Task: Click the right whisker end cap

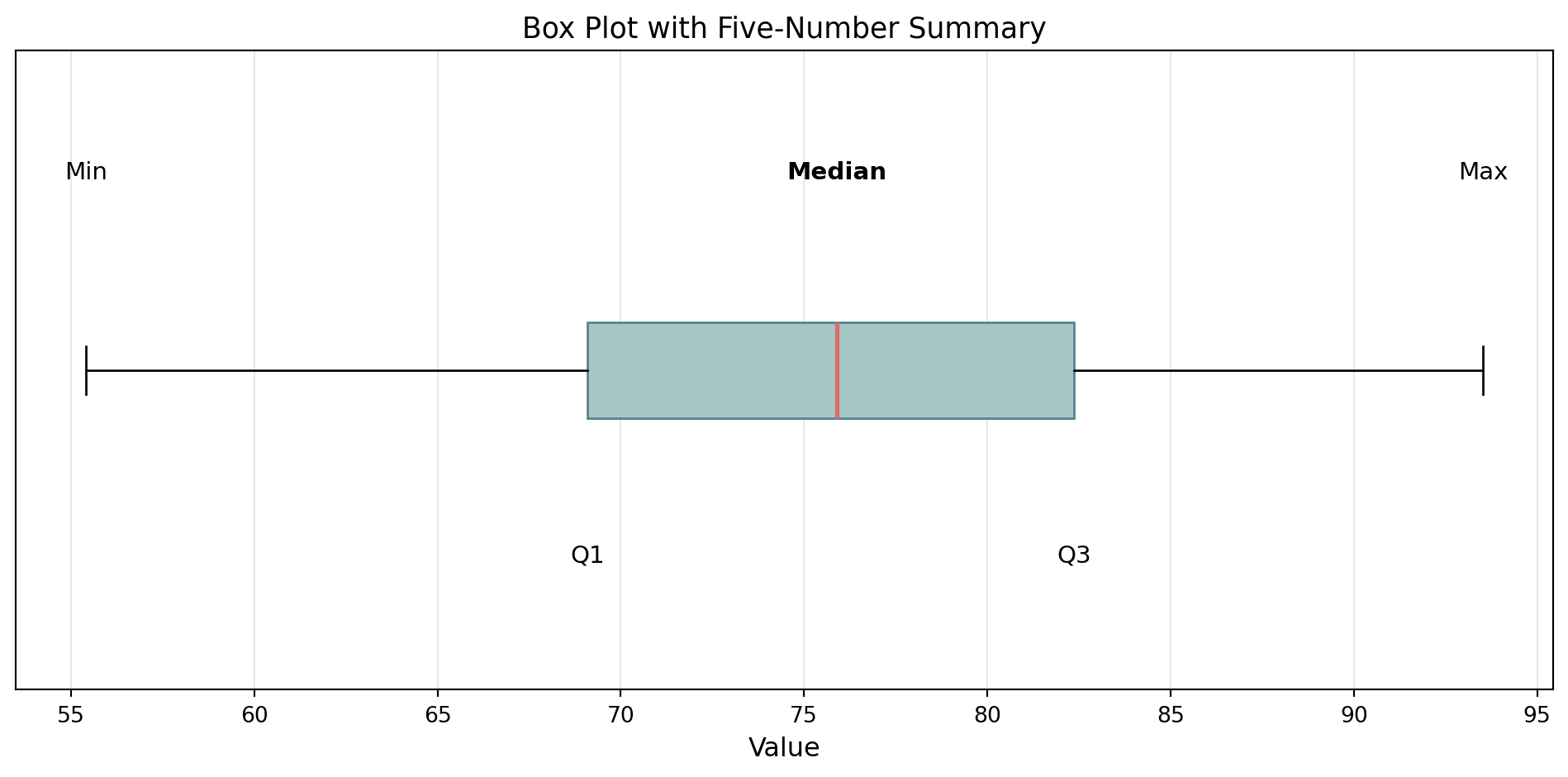Action: [1483, 370]
